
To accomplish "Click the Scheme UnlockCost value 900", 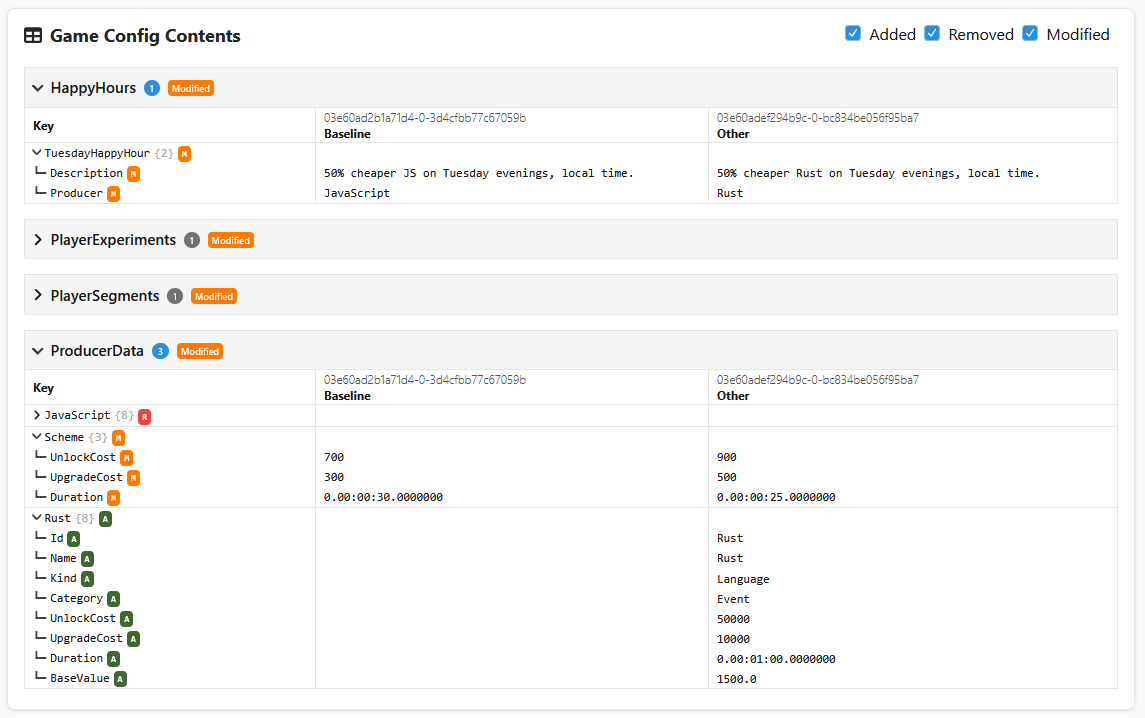I will 727,457.
